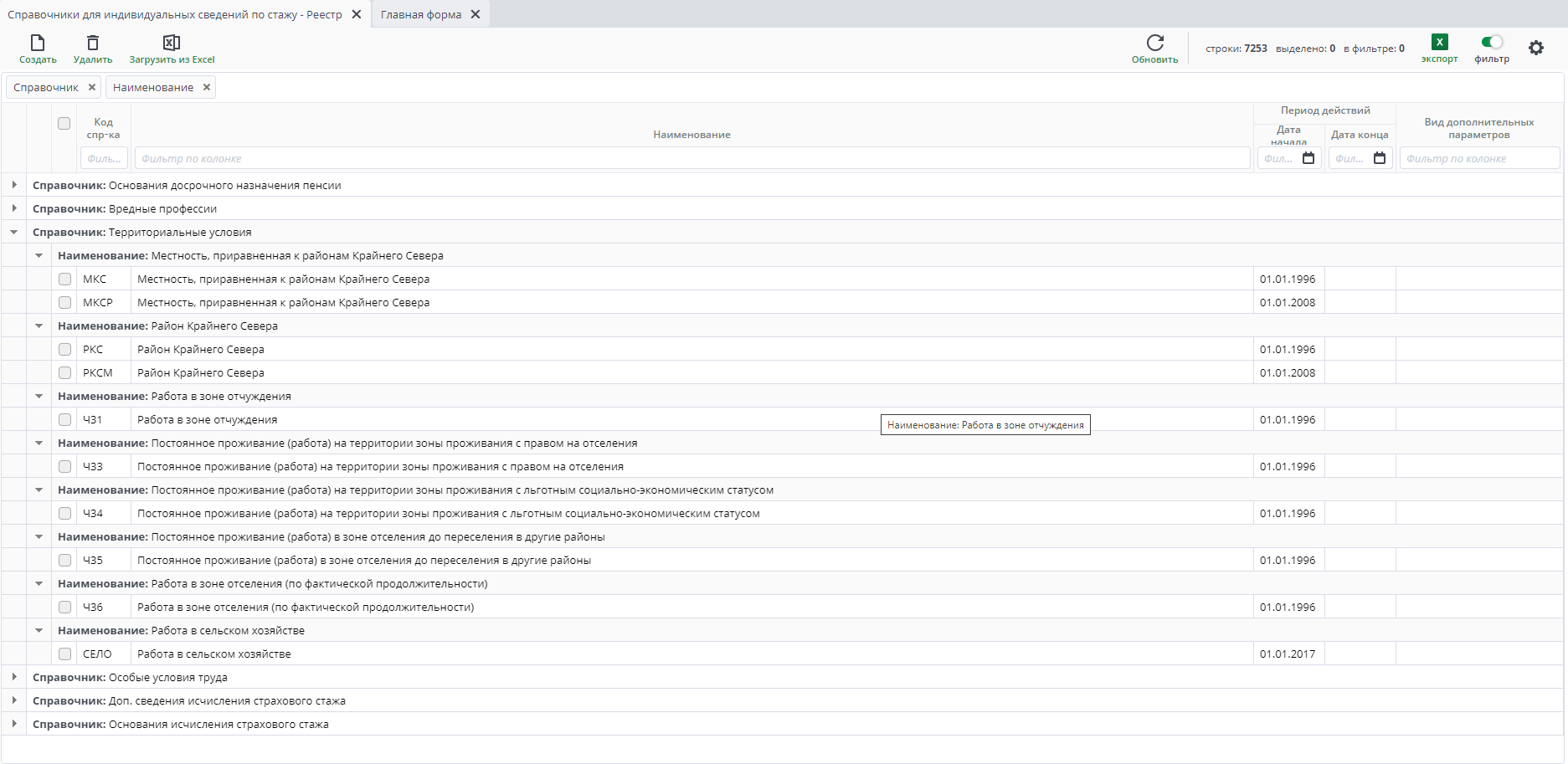Open the Дата конца calendar picker
This screenshot has width=1568, height=764.
[1380, 158]
